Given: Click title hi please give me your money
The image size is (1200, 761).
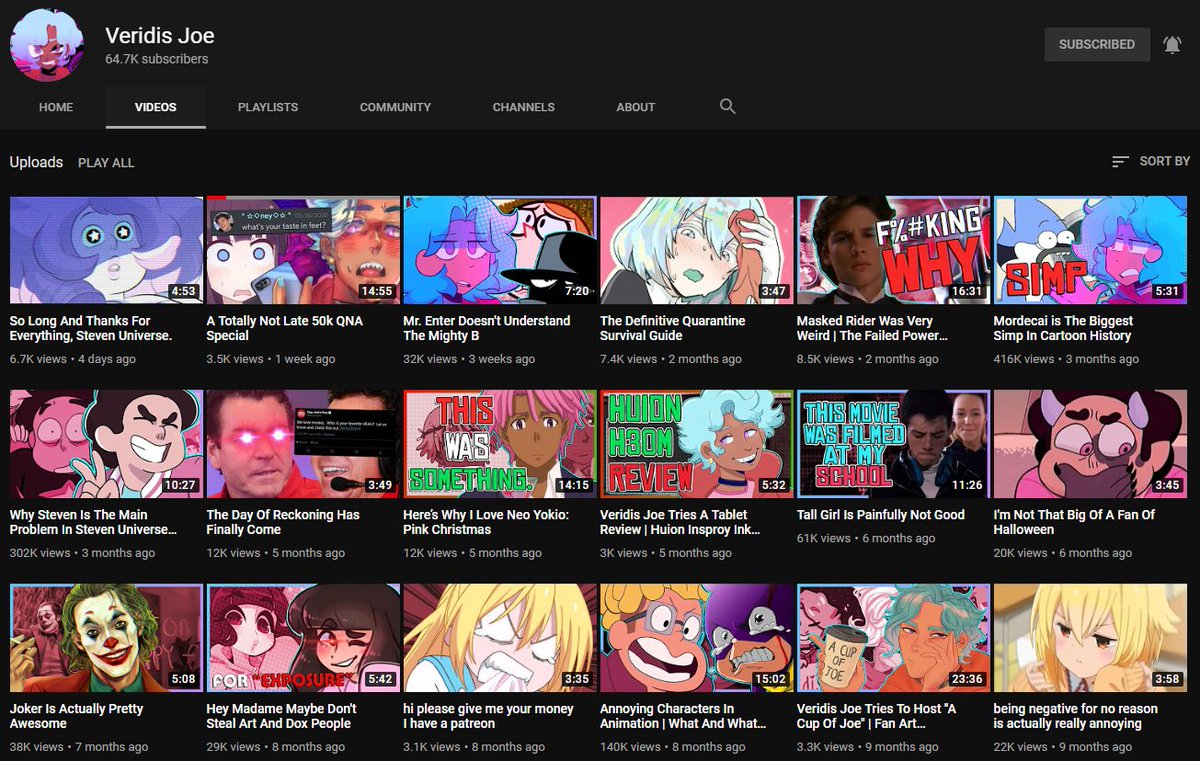Looking at the screenshot, I should 489,716.
